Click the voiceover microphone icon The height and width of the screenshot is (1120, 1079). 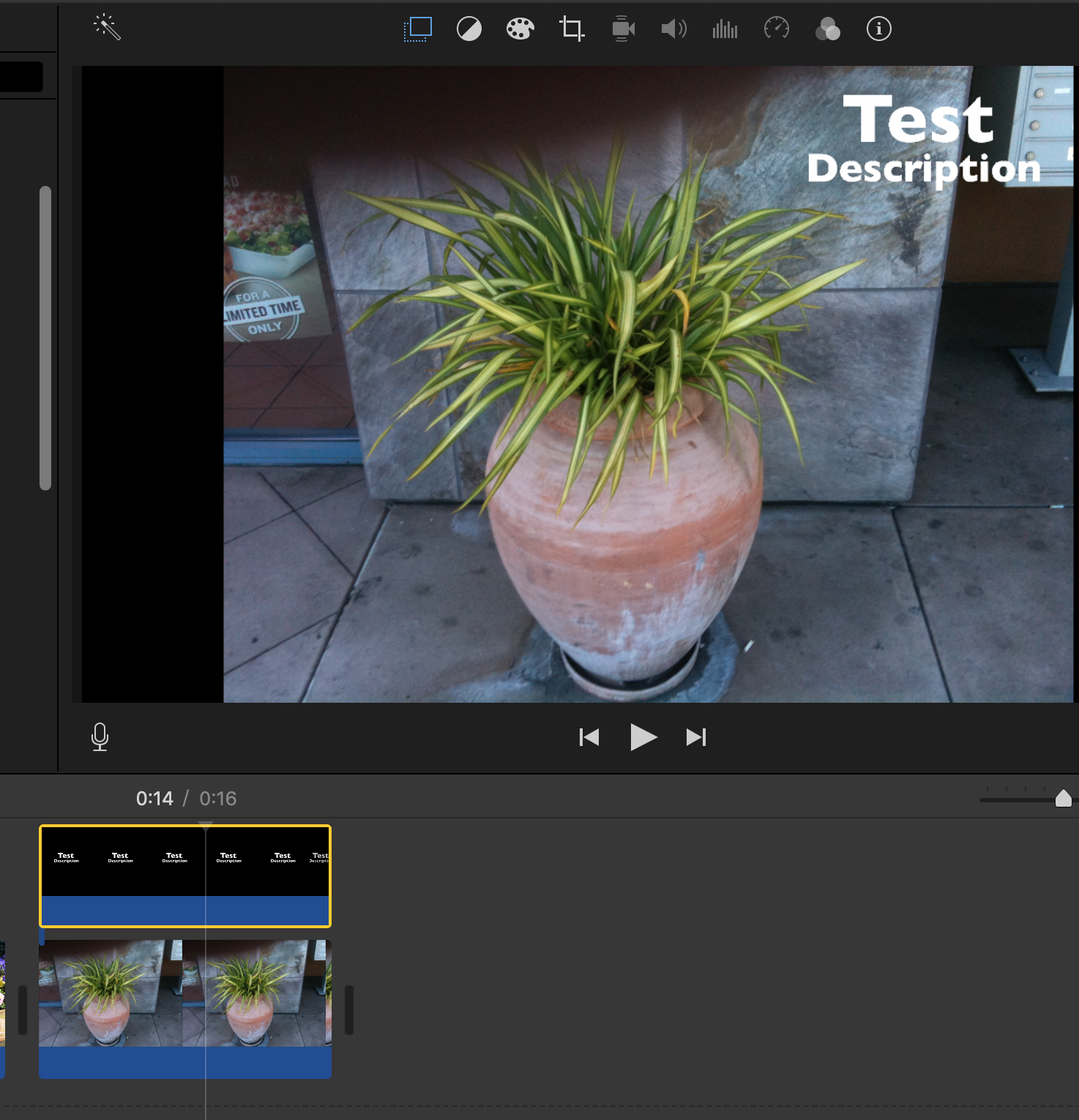100,737
